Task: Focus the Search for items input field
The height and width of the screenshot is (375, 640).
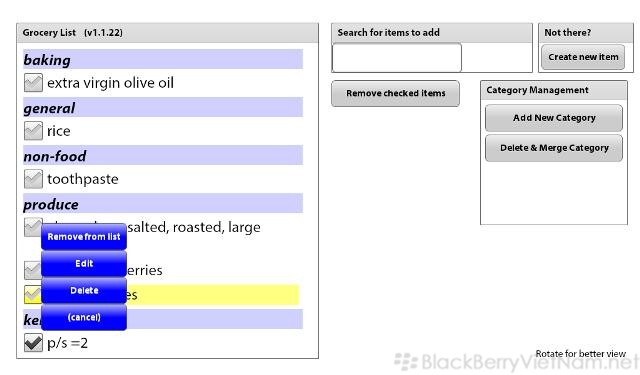Action: pos(397,58)
